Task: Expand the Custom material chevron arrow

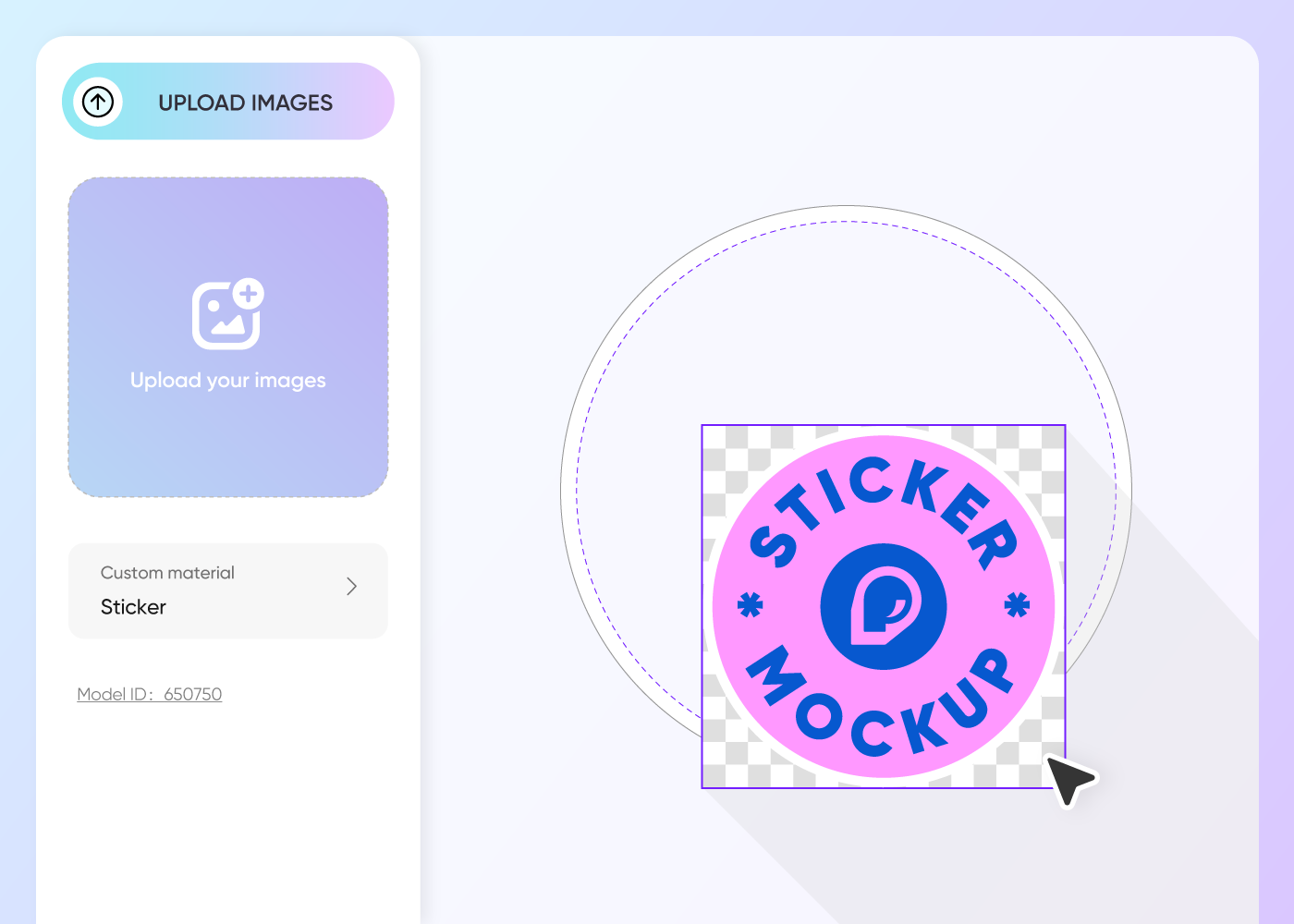Action: 351,587
